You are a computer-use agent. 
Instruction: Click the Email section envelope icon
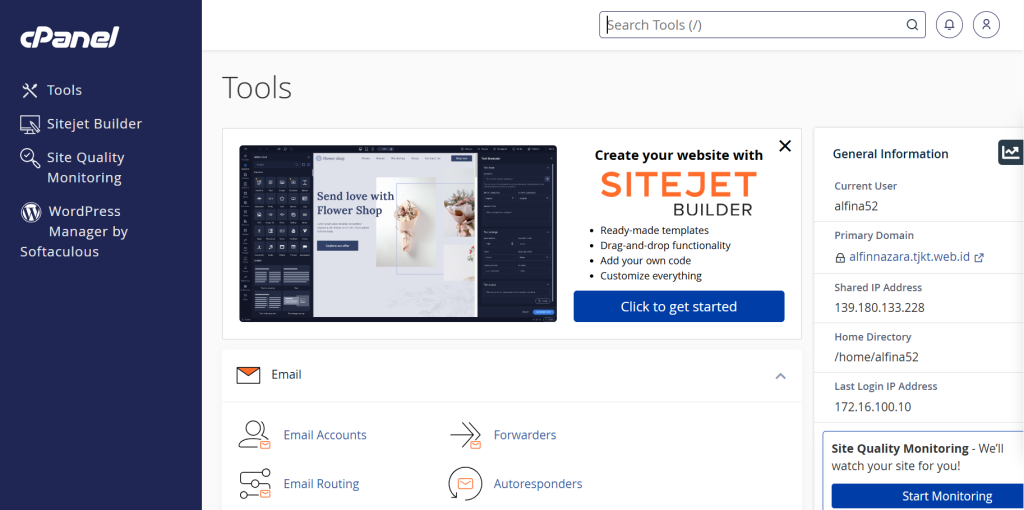coord(248,375)
